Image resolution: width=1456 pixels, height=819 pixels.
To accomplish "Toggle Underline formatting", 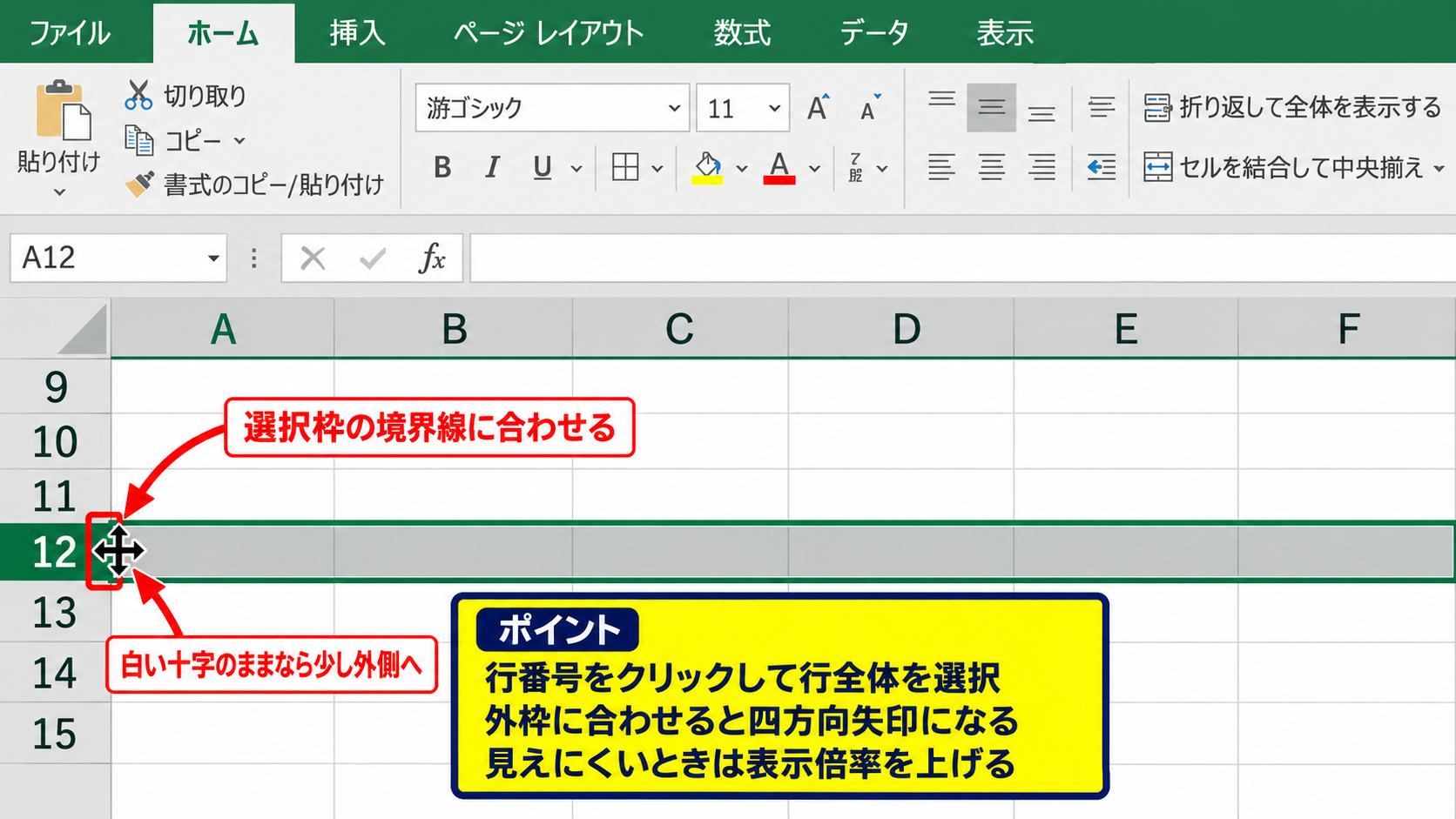I will click(x=543, y=167).
